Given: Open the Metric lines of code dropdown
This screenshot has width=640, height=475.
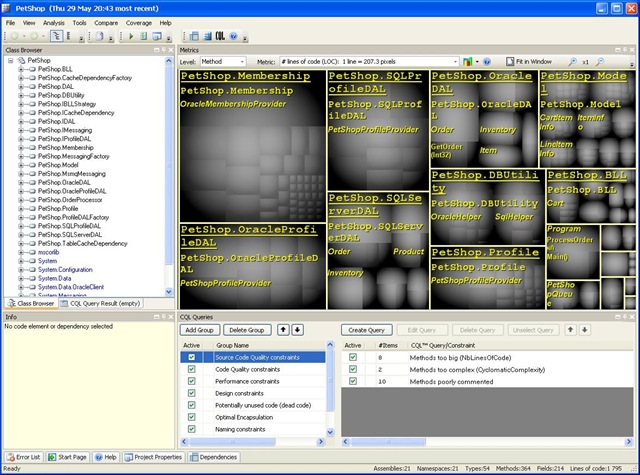Looking at the screenshot, I should click(369, 62).
